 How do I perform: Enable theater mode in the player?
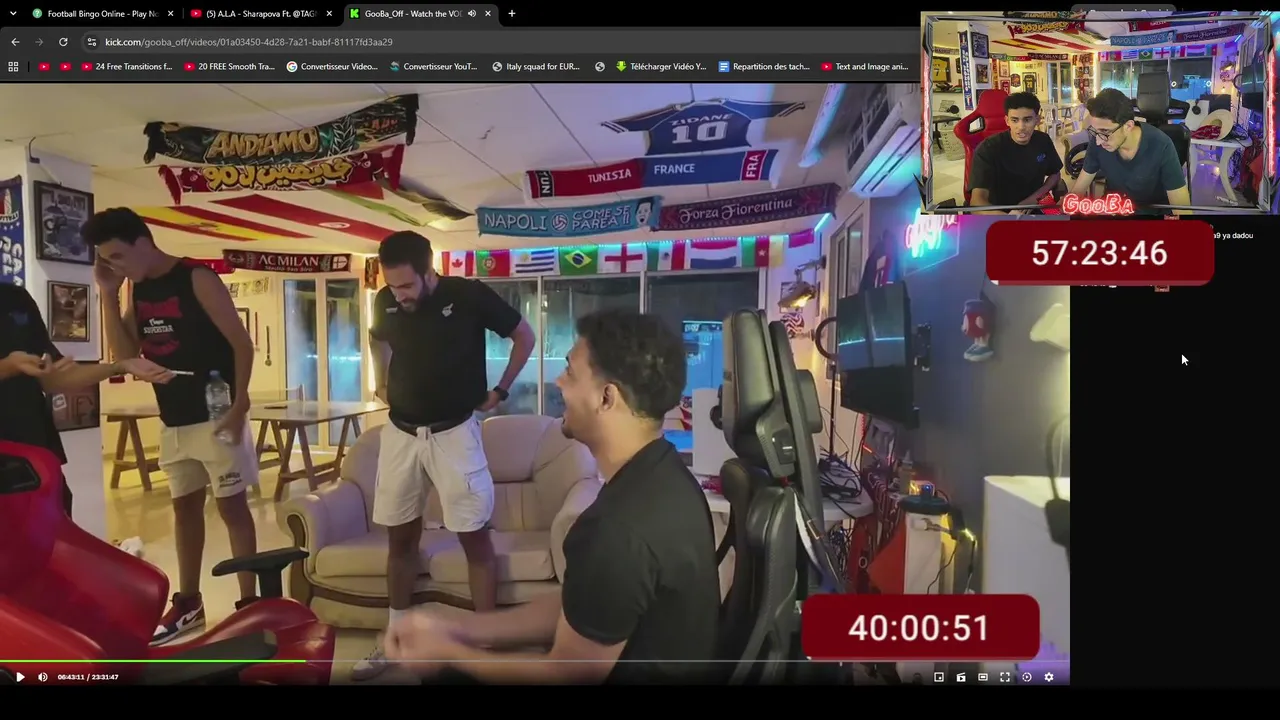pyautogui.click(x=983, y=677)
